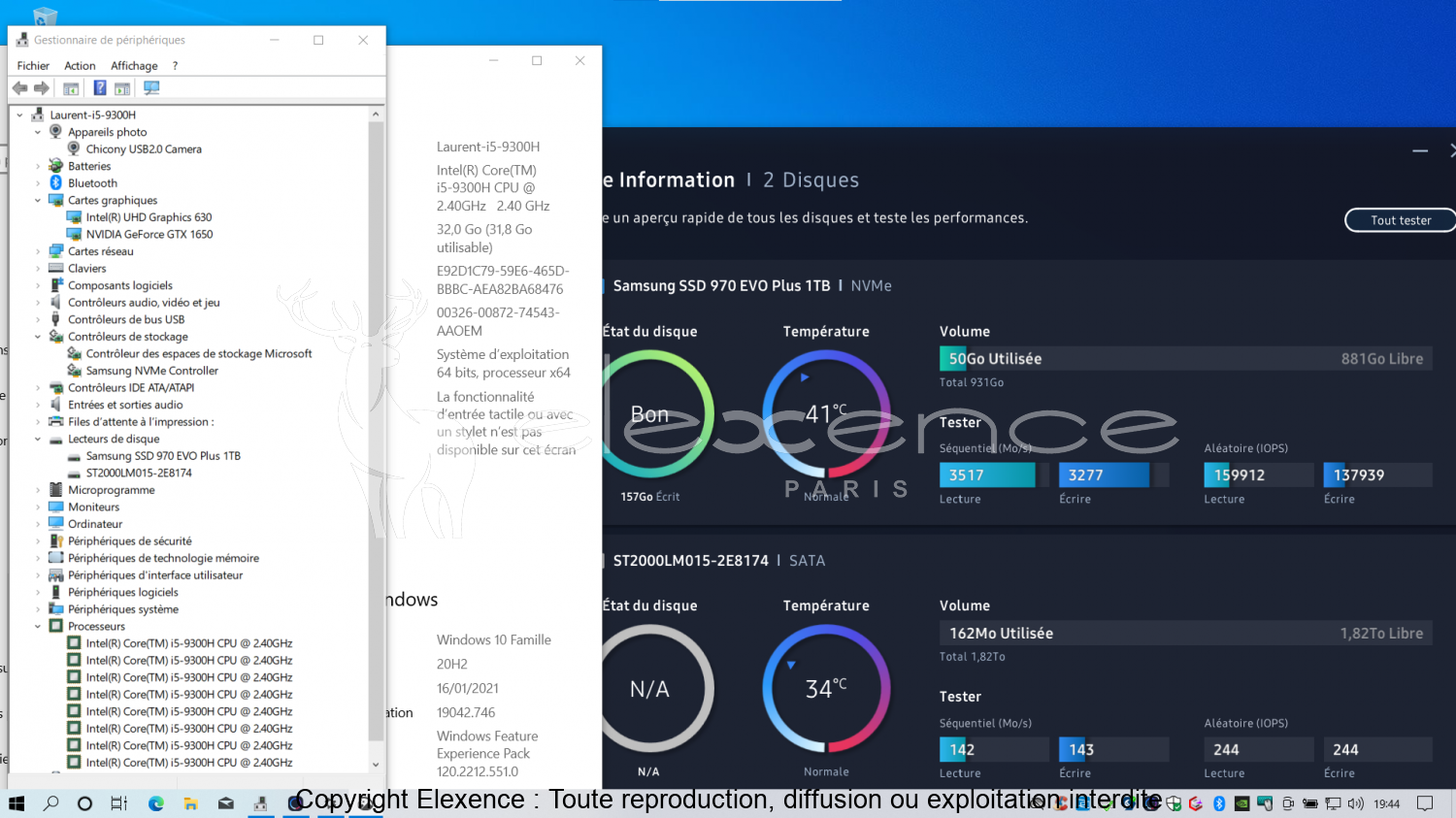This screenshot has height=818, width=1456.
Task: Click the ST2000LM015 sequential Lecture result 142
Action: click(994, 749)
